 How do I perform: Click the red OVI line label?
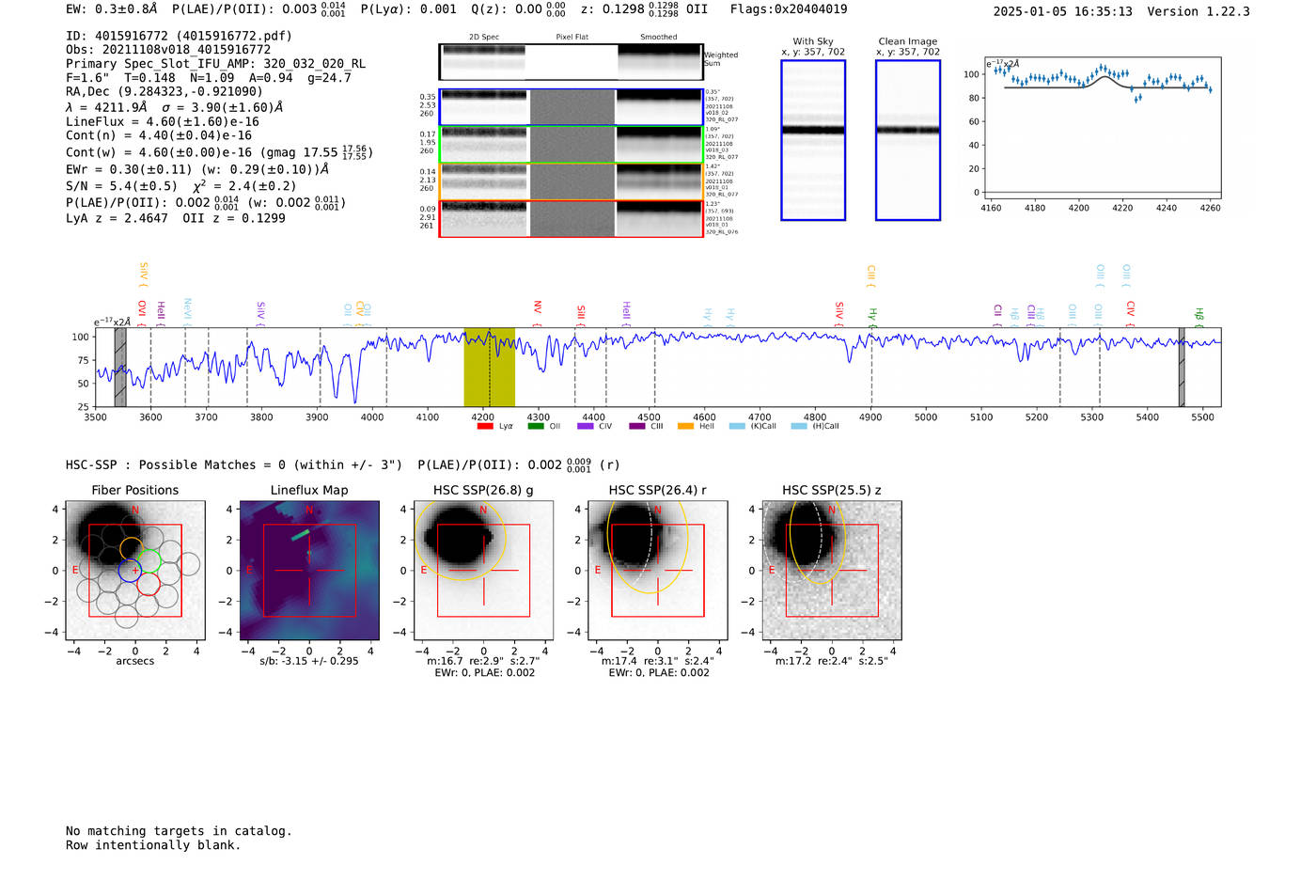tap(142, 312)
